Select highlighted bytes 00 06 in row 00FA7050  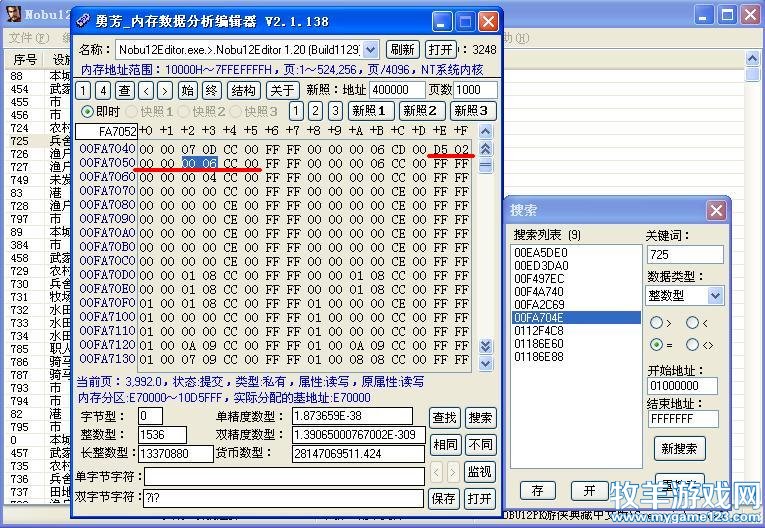click(x=200, y=163)
